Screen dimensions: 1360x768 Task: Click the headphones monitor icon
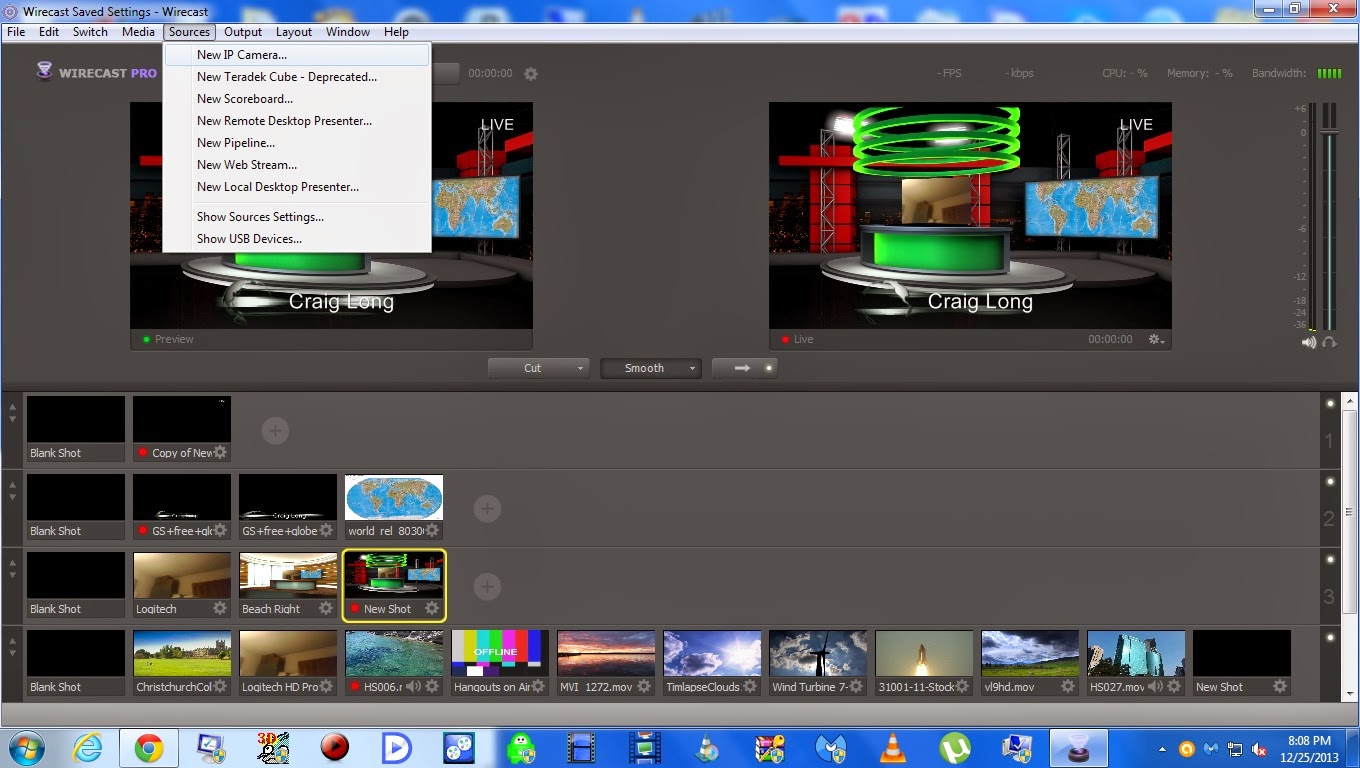point(1329,342)
